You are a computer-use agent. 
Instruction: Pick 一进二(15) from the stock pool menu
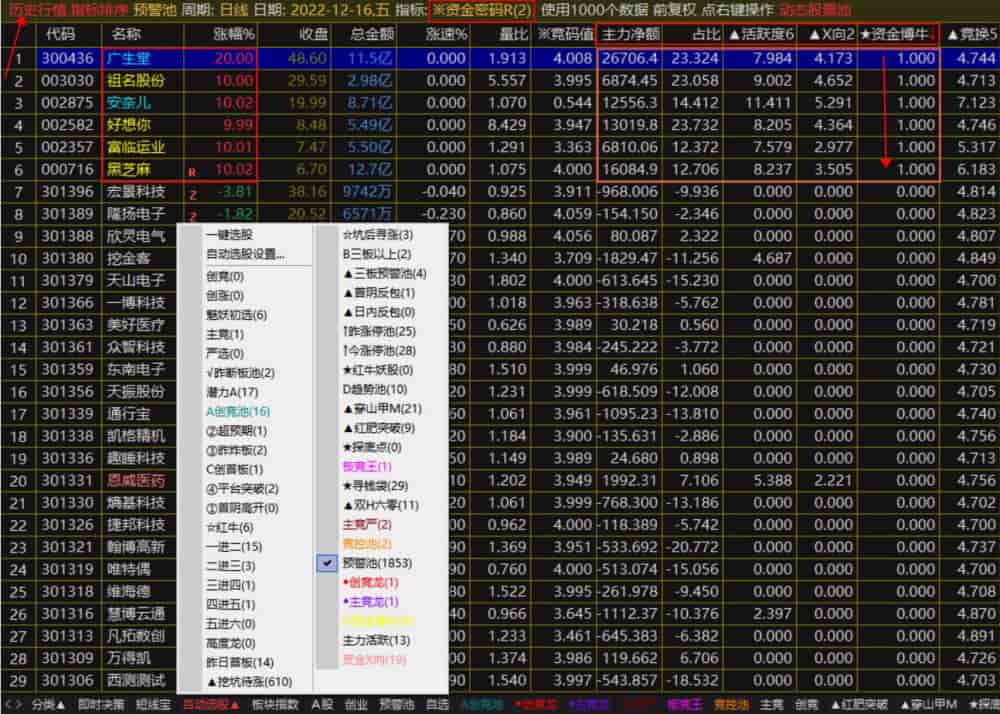point(234,547)
